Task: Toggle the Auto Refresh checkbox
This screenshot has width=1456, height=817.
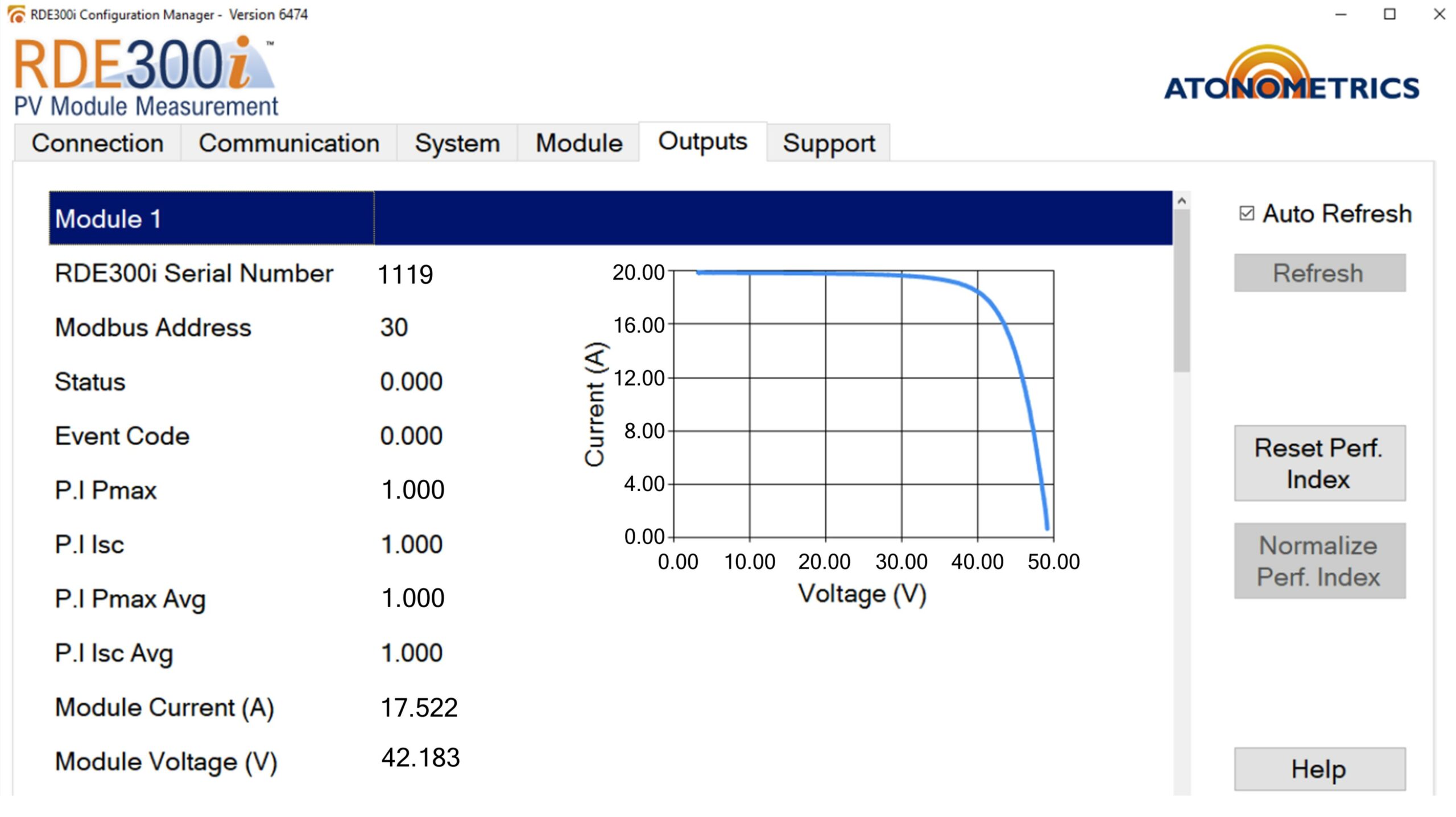Action: pyautogui.click(x=1246, y=214)
